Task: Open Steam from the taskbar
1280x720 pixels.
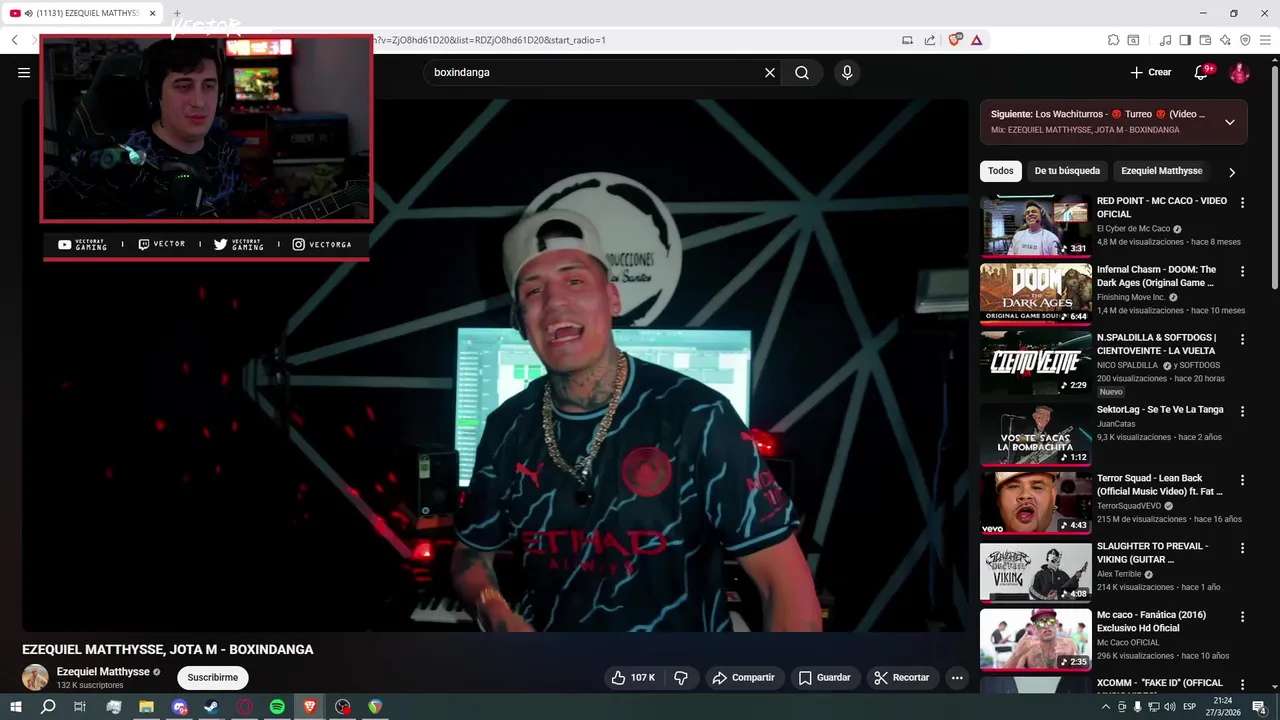Action: point(211,707)
